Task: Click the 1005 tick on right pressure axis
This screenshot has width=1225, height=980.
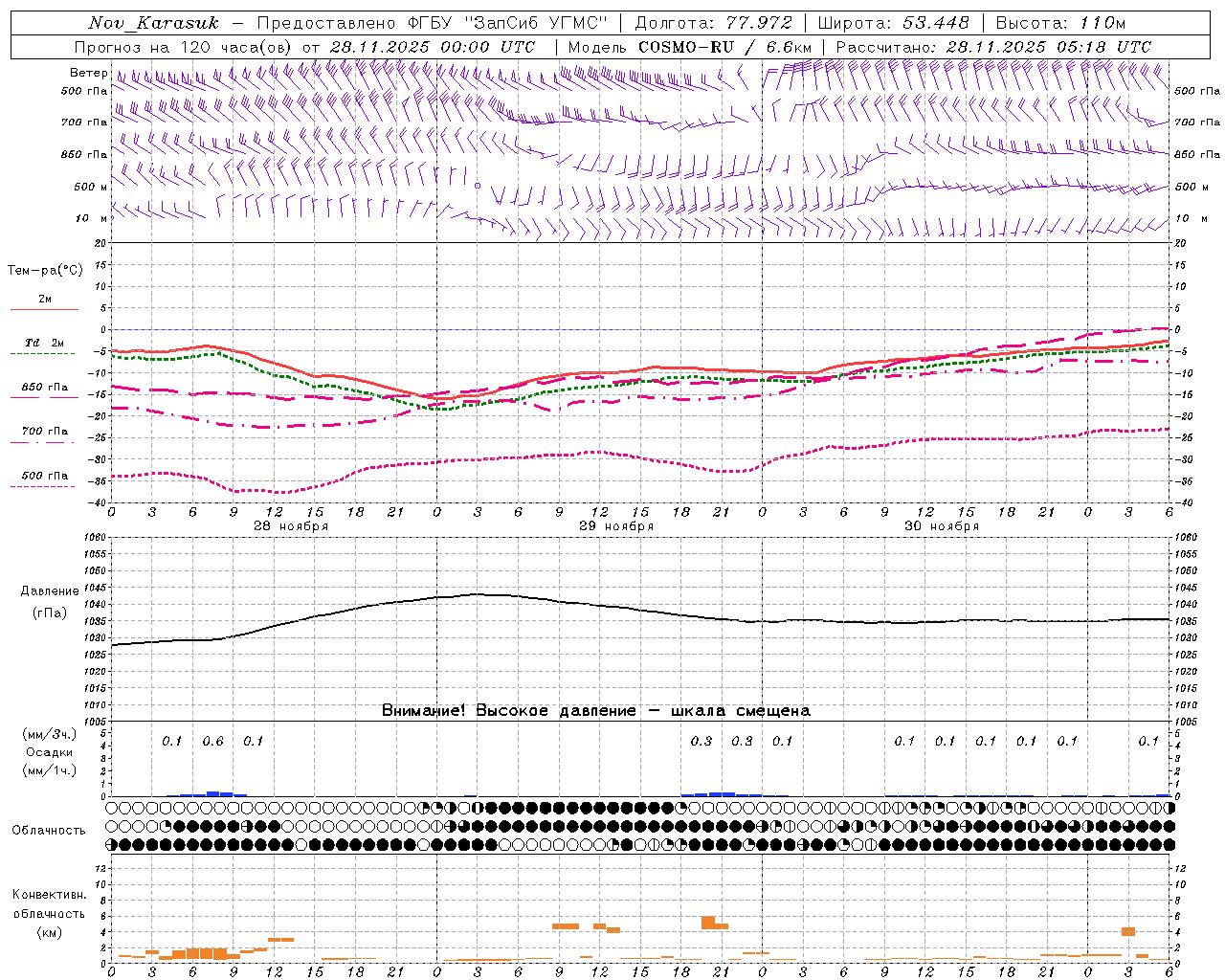Action: (1186, 722)
